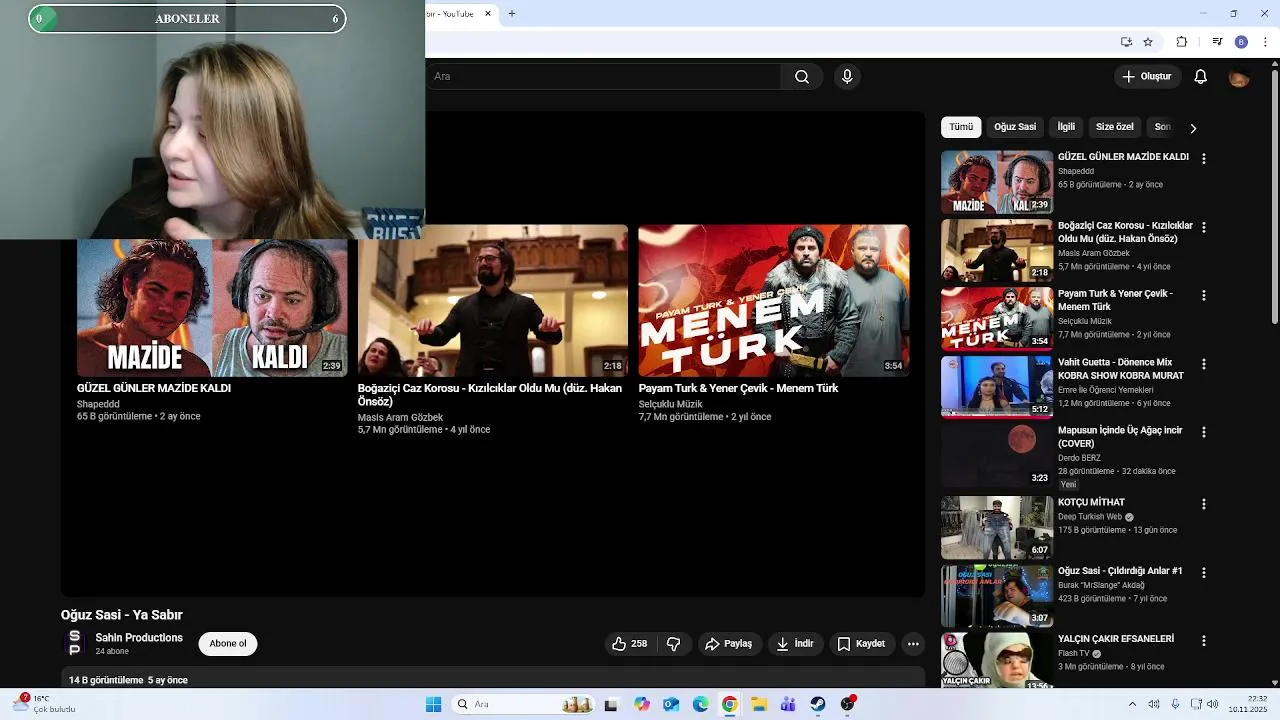
Task: Open options for Menem Türk sidebar video
Action: point(1204,296)
